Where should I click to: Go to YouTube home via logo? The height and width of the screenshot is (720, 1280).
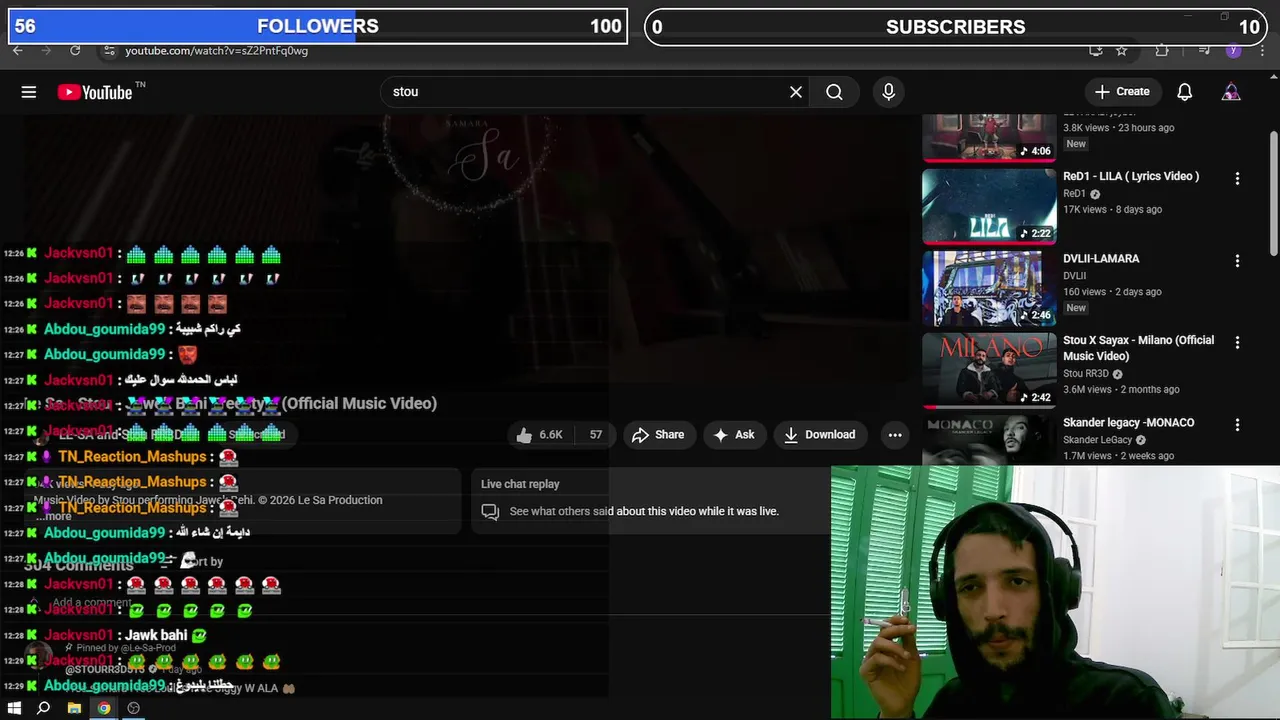95,92
